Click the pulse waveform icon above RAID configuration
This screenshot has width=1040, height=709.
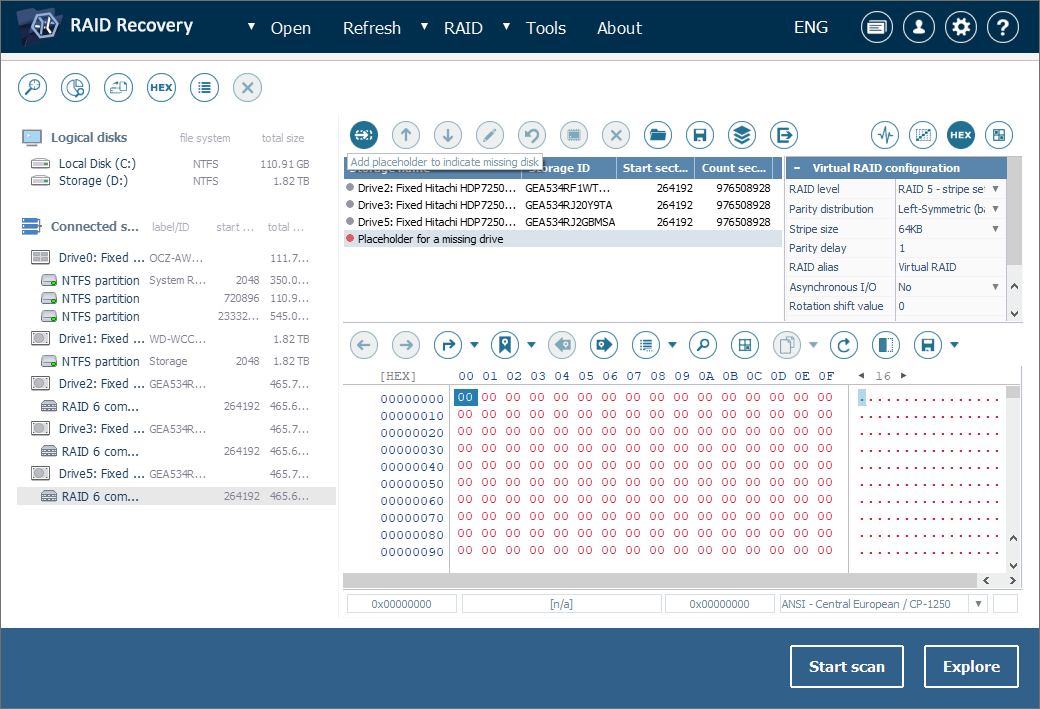885,134
